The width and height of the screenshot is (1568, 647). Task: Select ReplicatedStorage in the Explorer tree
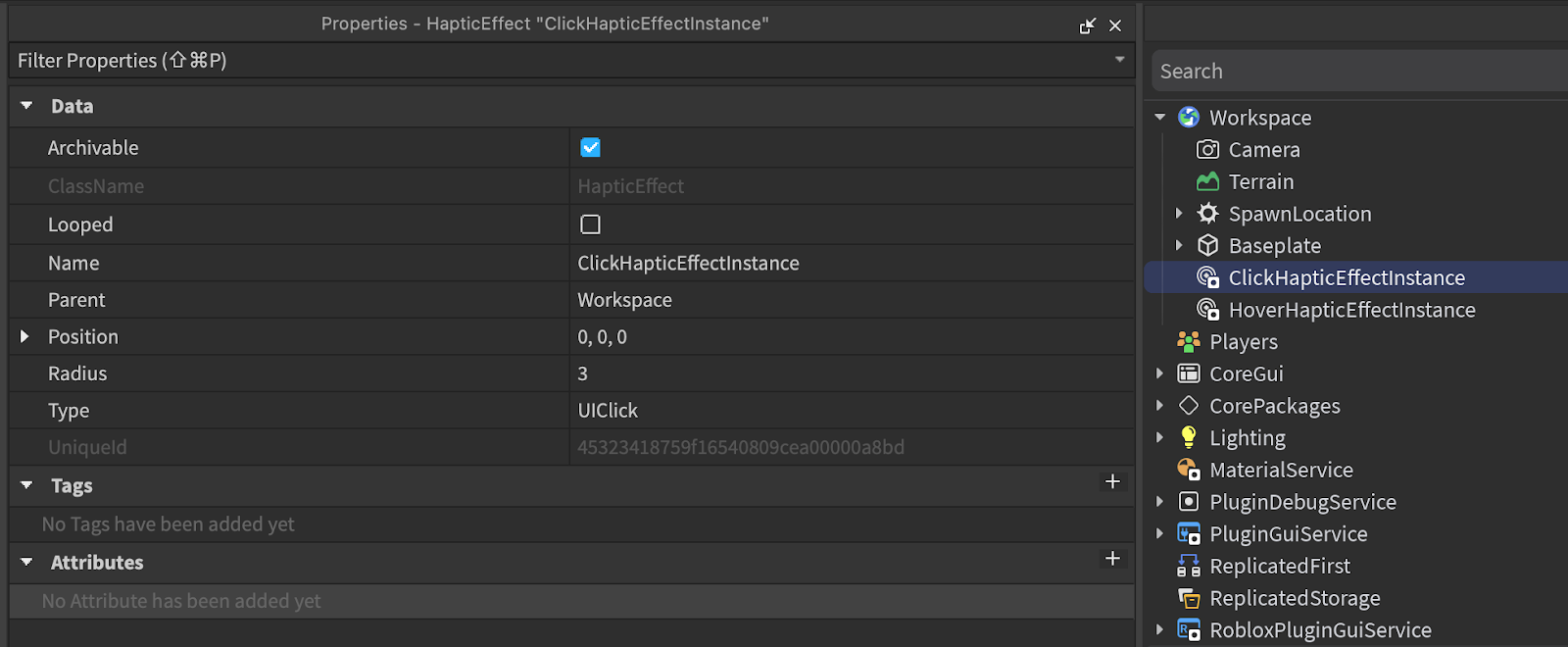(x=1294, y=598)
